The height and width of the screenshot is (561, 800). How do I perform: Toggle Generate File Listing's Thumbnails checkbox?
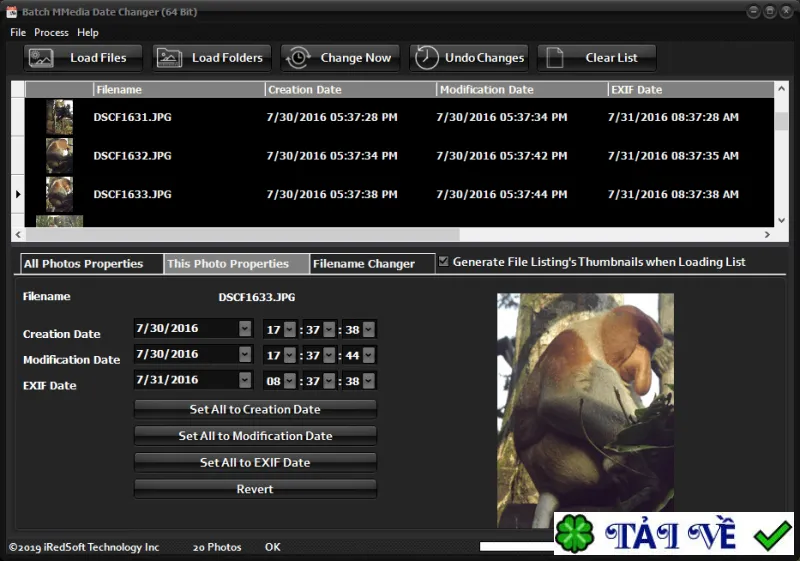click(443, 261)
